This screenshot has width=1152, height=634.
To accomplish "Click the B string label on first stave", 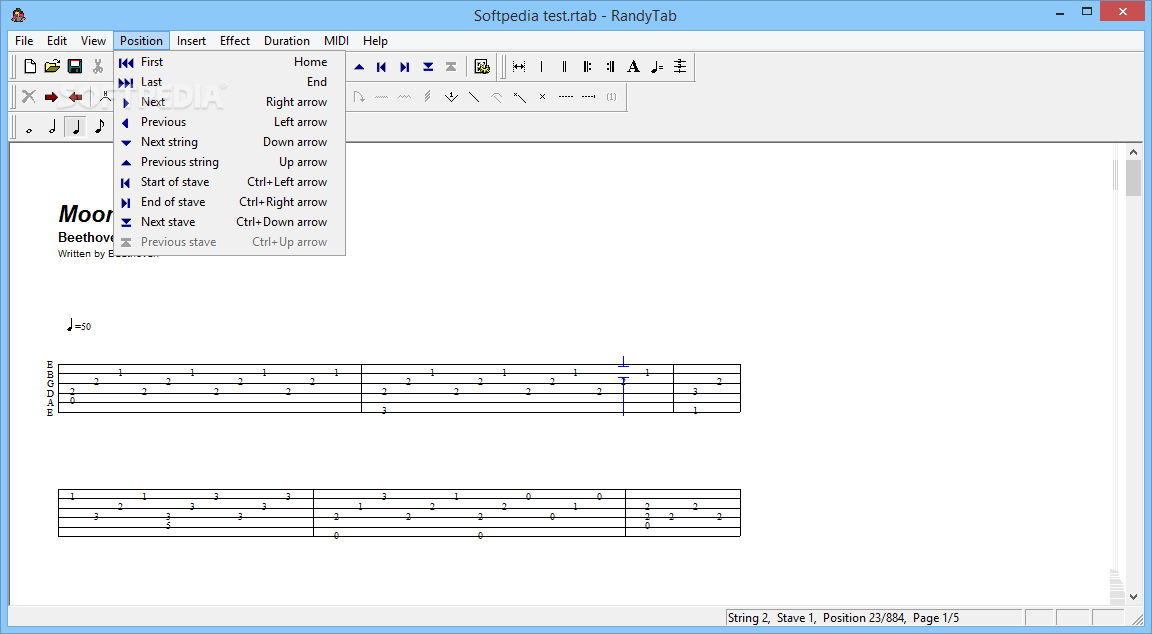I will (50, 374).
